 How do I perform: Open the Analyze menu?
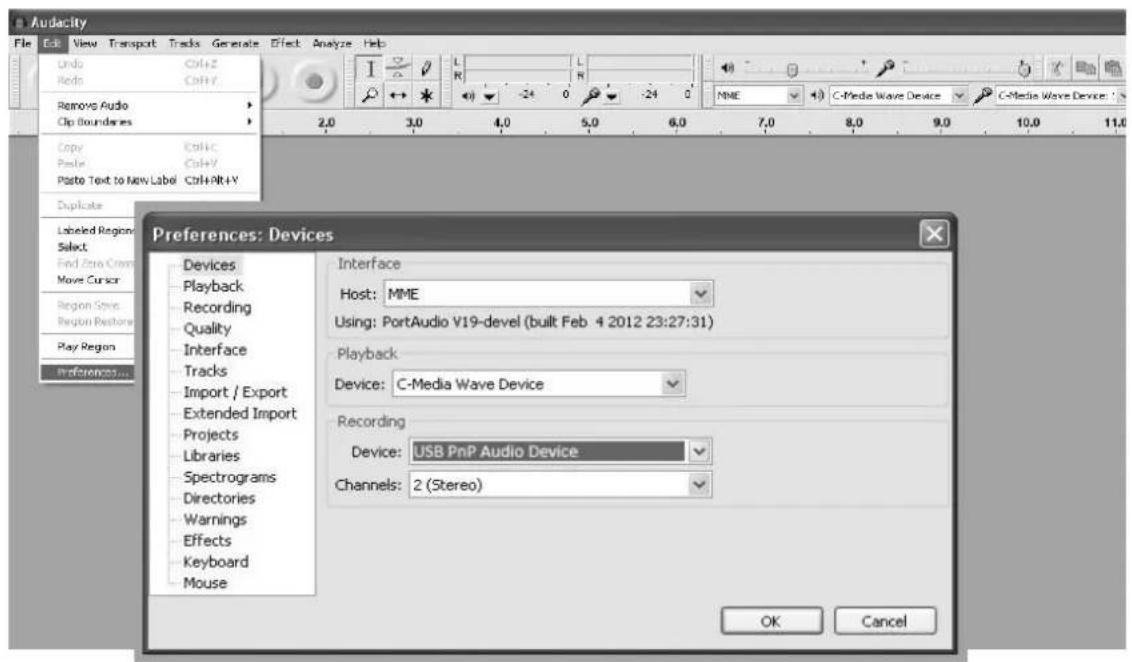[x=332, y=43]
